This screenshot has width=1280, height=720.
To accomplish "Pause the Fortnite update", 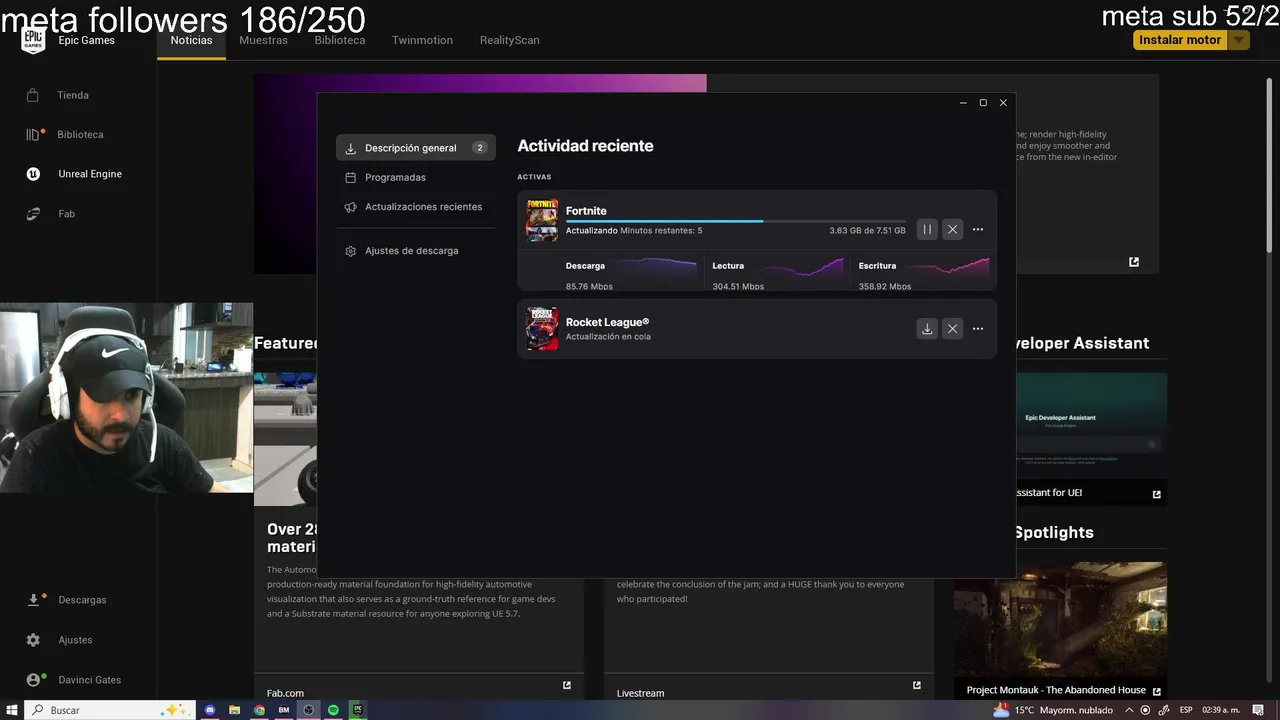I will [x=927, y=229].
